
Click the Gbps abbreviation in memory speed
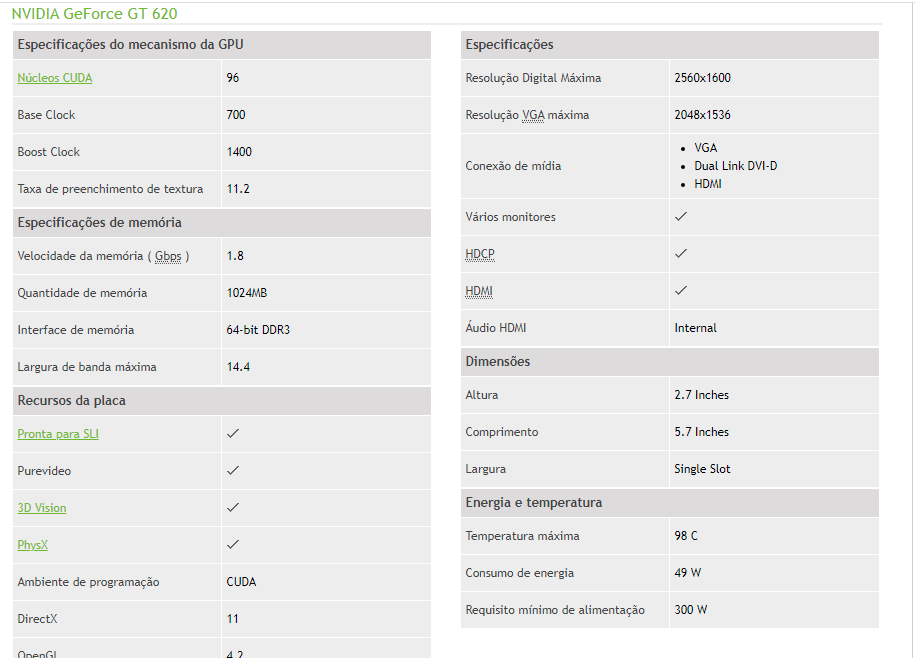[168, 256]
